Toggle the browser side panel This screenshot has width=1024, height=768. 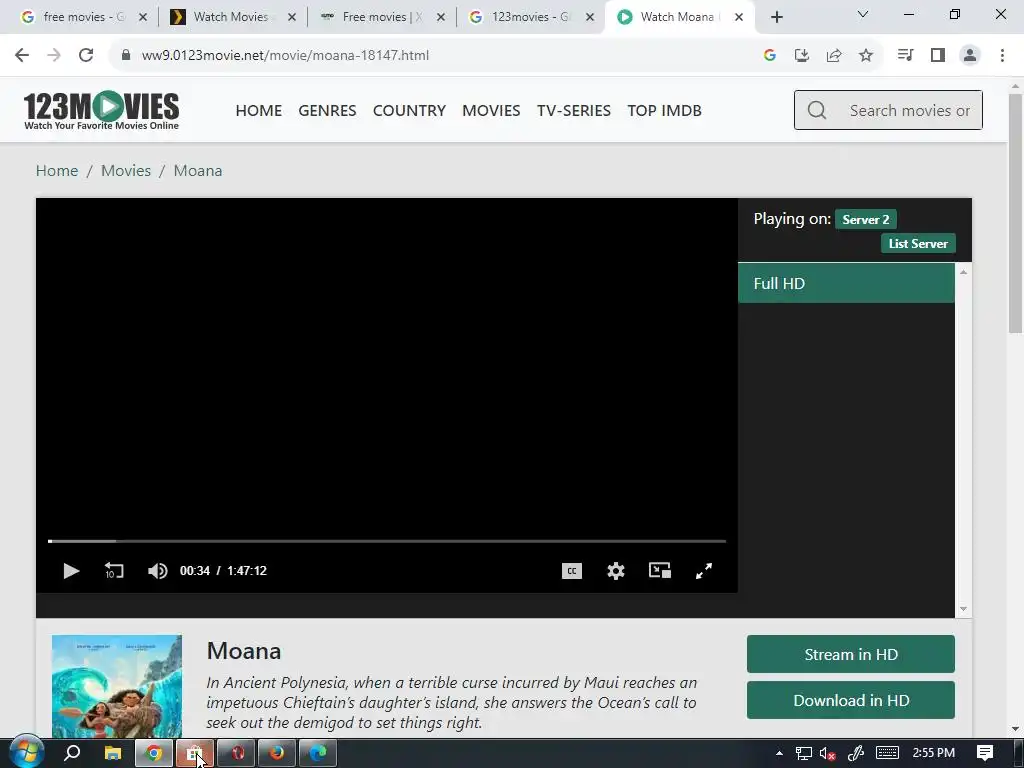pos(938,56)
